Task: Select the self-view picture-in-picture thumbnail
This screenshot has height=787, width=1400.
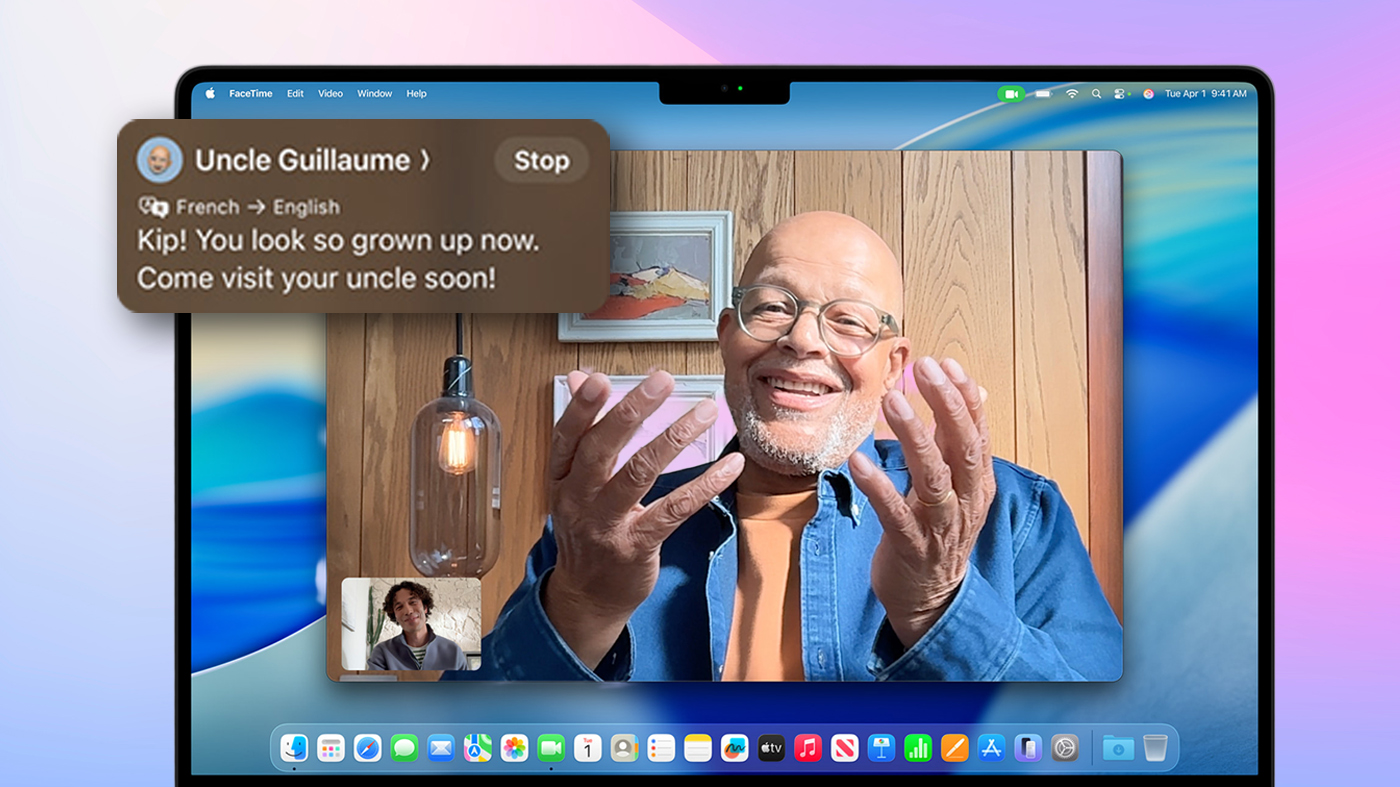Action: tap(410, 622)
